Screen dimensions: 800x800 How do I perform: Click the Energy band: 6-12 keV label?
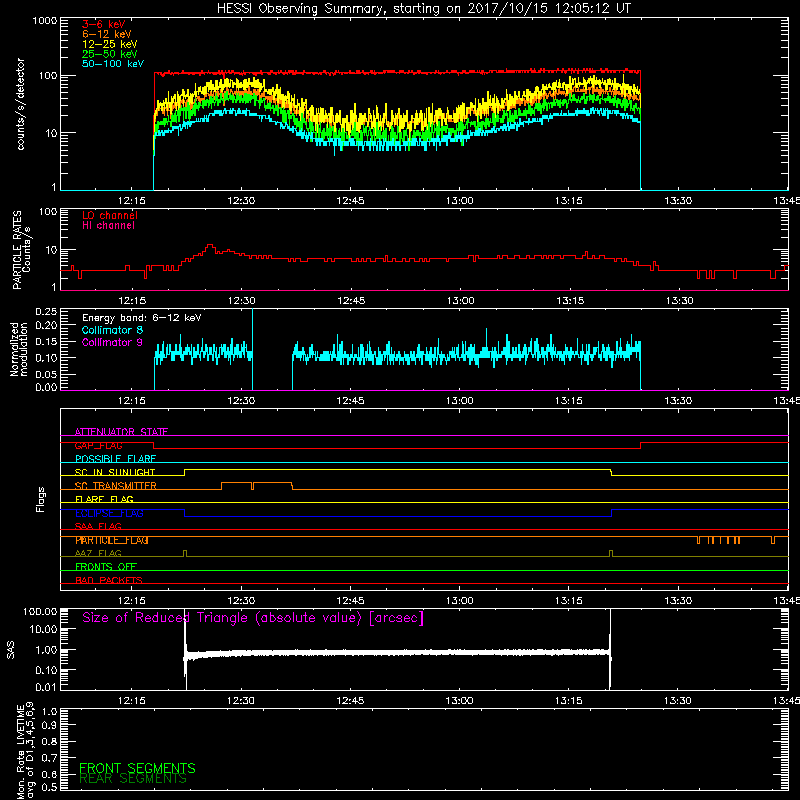coord(142,318)
